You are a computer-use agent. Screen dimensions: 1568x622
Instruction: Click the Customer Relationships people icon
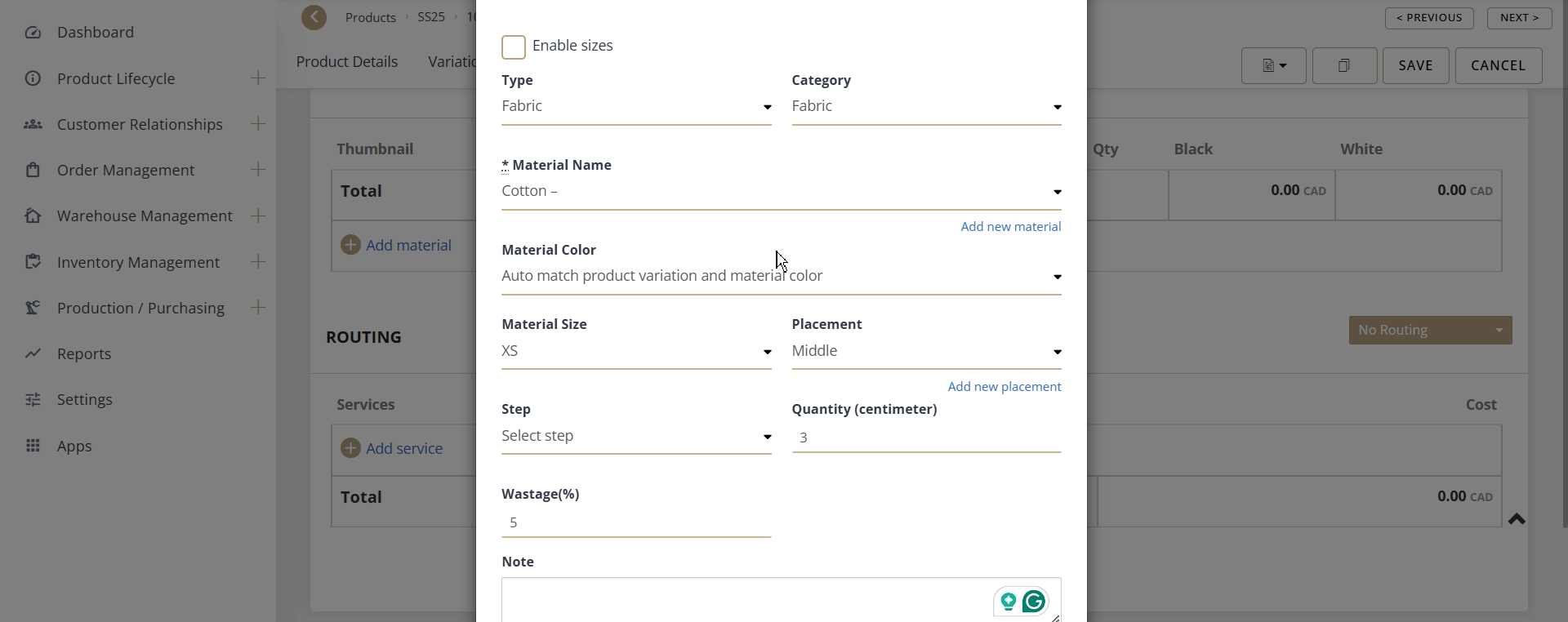tap(33, 125)
